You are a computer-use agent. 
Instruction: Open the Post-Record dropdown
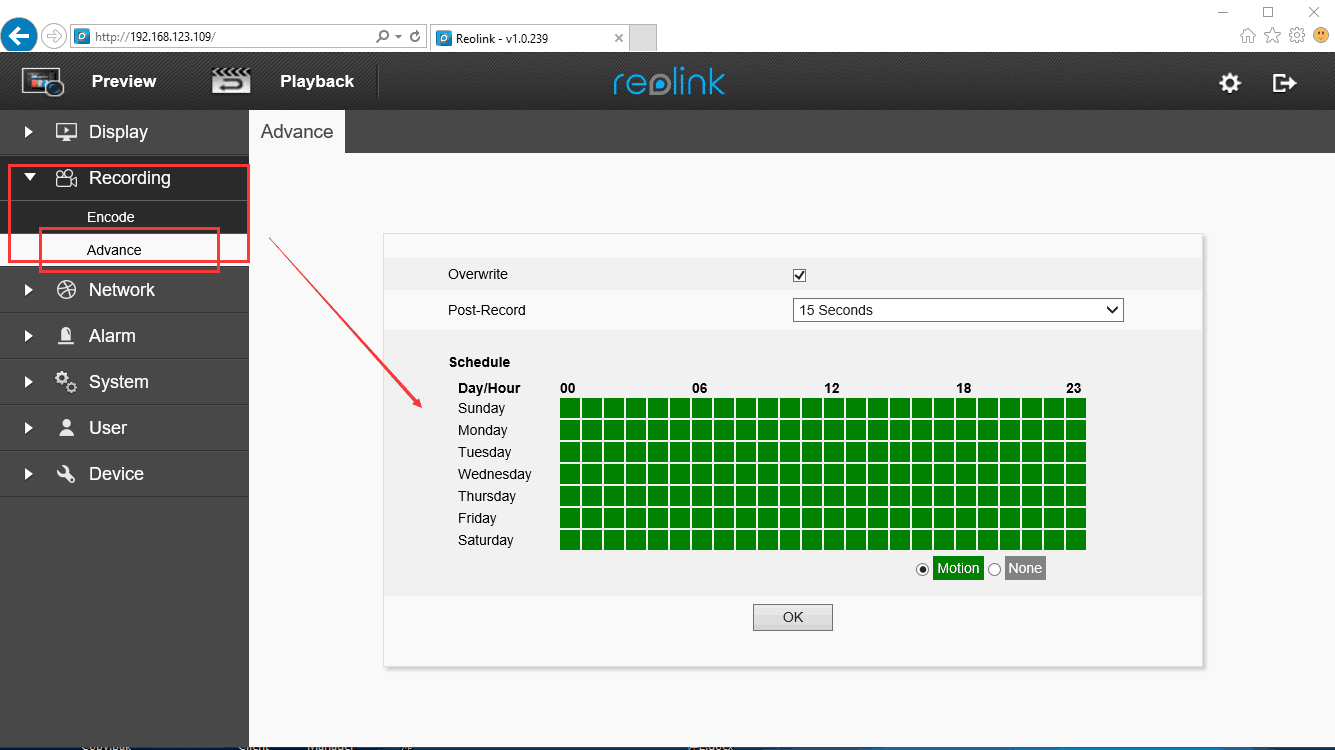[957, 310]
